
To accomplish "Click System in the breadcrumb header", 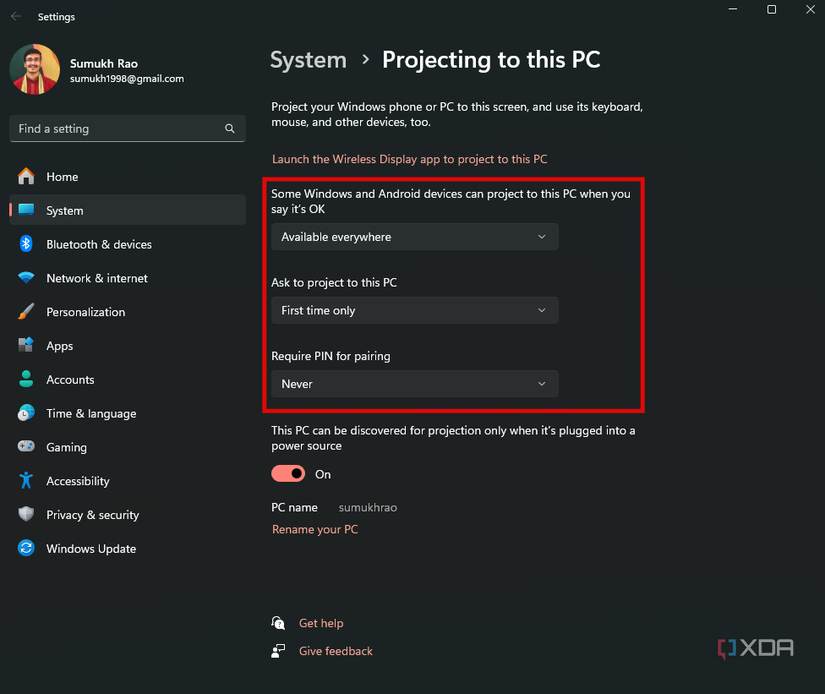I will [308, 60].
